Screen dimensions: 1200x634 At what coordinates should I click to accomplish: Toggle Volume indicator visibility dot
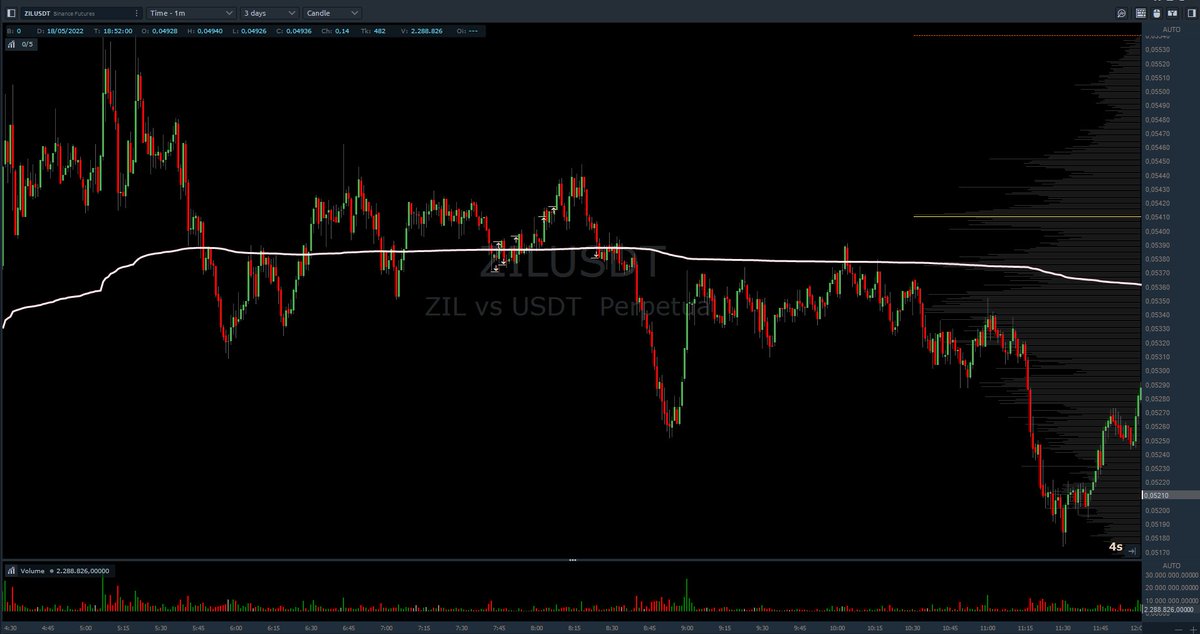[52, 571]
